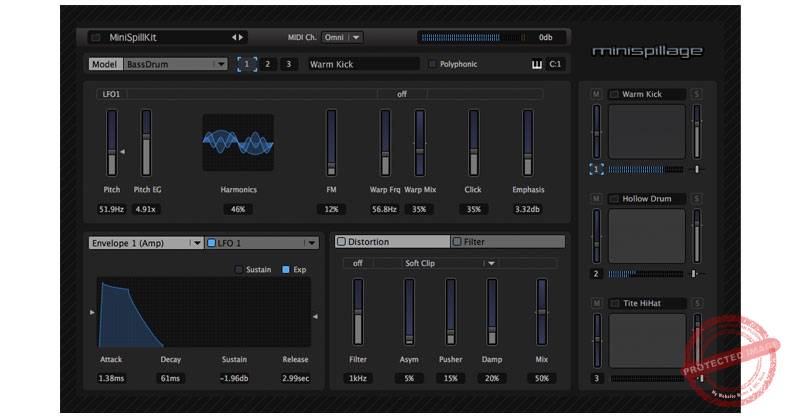Click the Asym slider
Image resolution: width=800 pixels, height=417 pixels.
(x=409, y=312)
